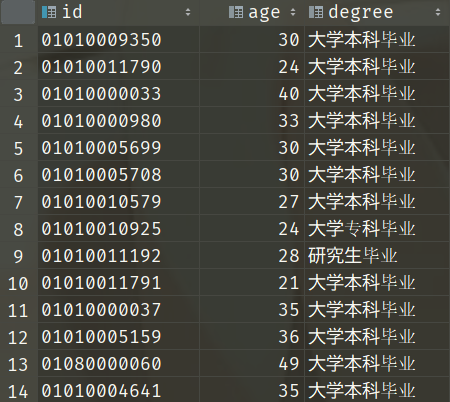Click the age column table icon
The height and width of the screenshot is (402, 450).
point(236,12)
